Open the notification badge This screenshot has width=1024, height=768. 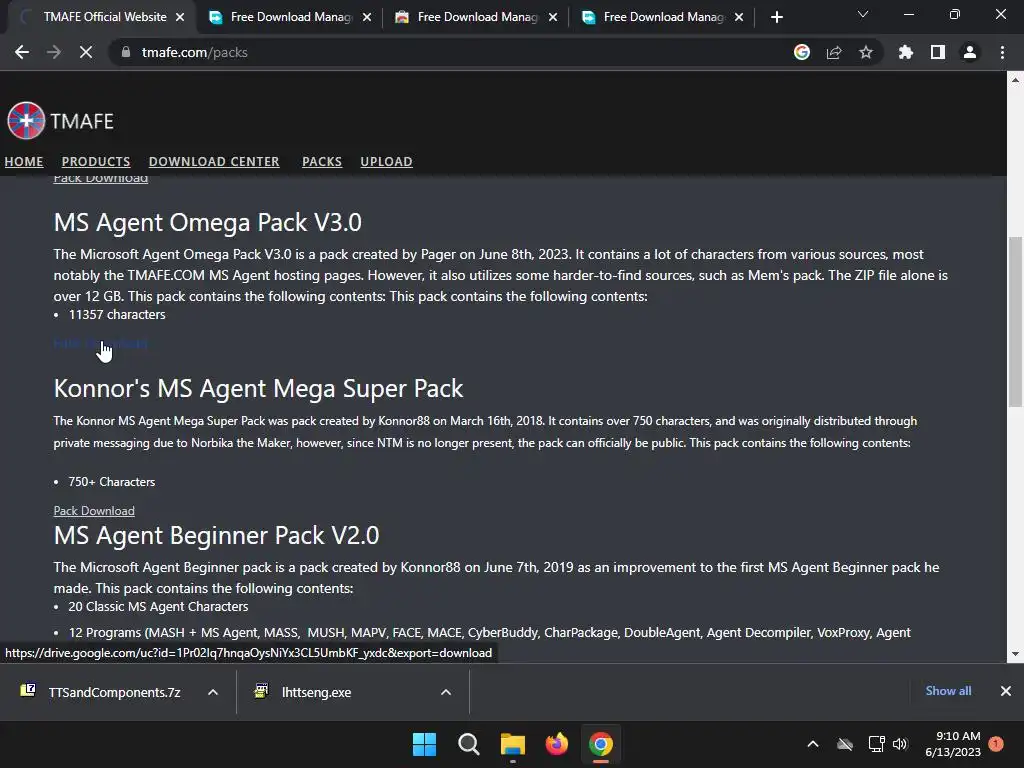[x=996, y=744]
